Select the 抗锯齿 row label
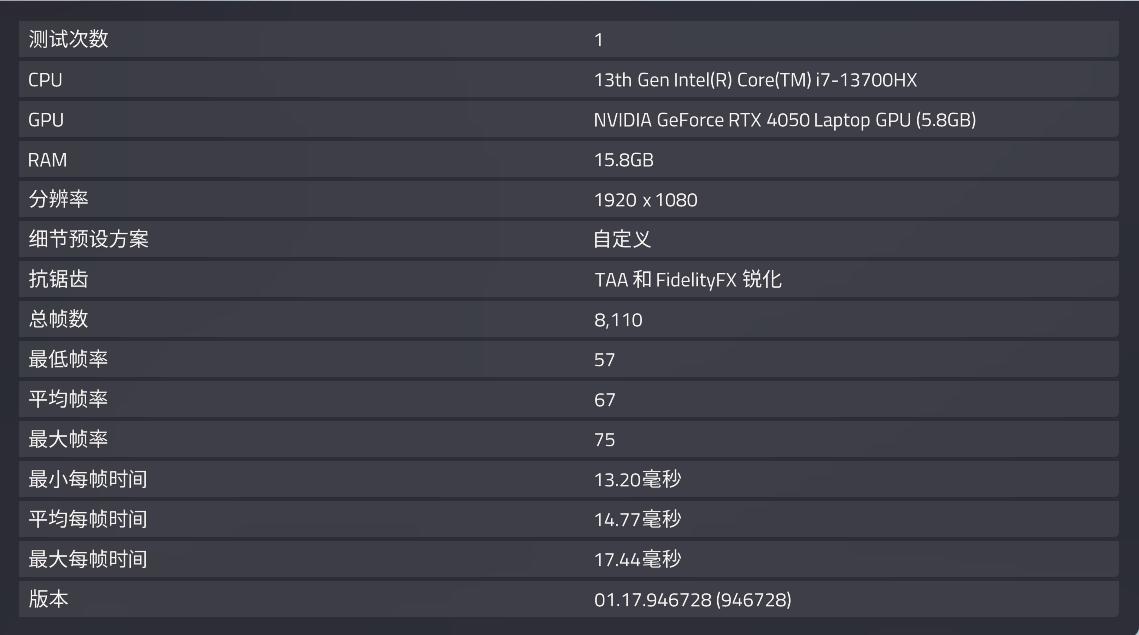The width and height of the screenshot is (1139, 635). (54, 279)
